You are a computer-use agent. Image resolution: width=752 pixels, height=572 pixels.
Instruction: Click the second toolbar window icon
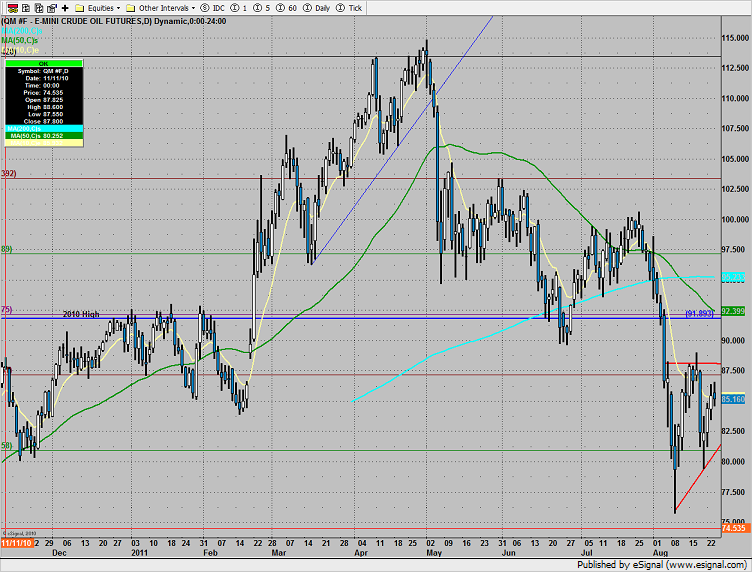click(x=26, y=8)
